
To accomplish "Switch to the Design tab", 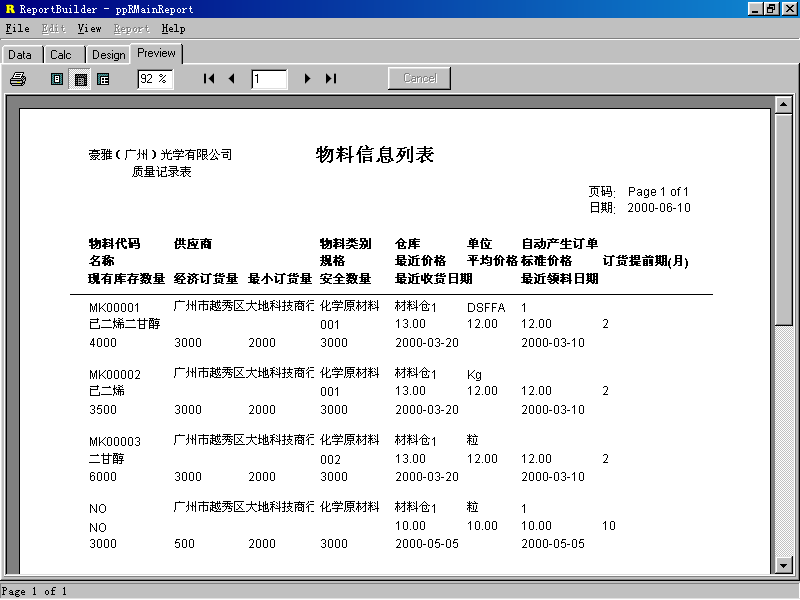I will [108, 55].
